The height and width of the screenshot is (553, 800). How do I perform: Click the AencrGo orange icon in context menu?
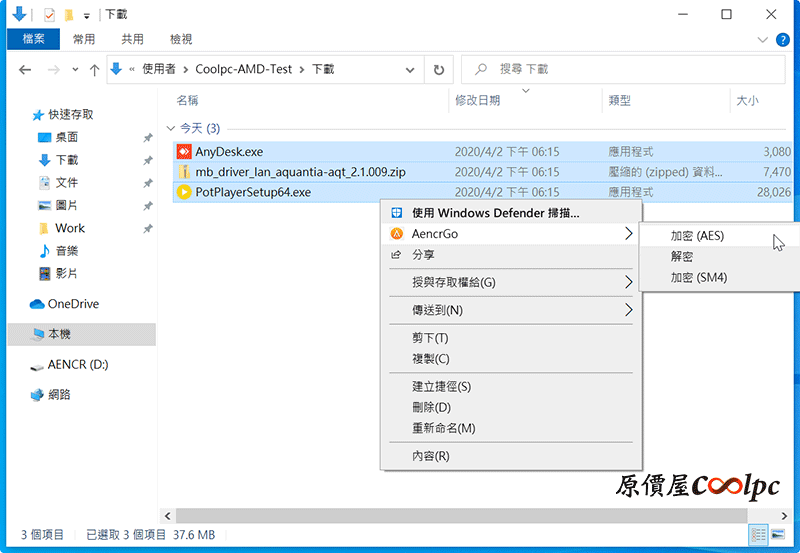coord(397,234)
